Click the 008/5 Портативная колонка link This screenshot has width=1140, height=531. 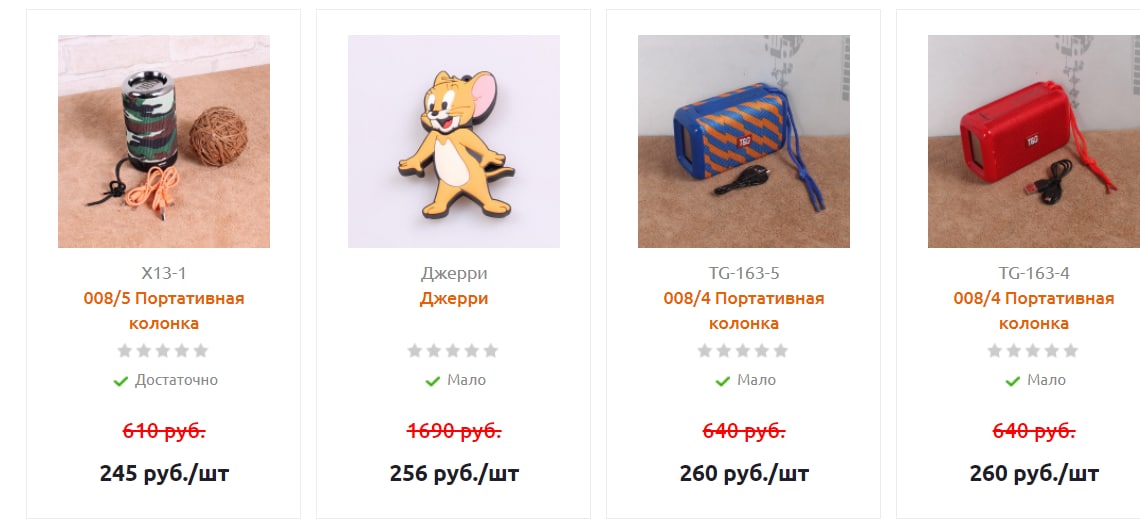(164, 311)
